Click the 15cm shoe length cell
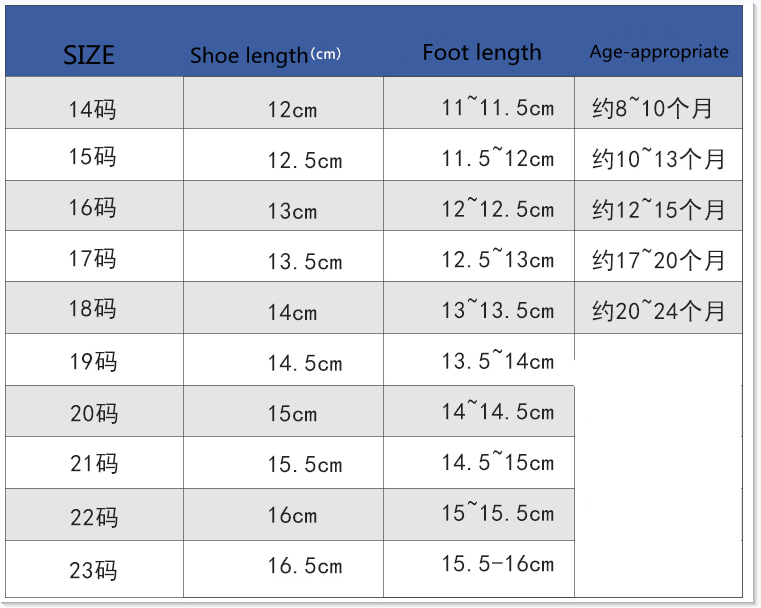 292,413
